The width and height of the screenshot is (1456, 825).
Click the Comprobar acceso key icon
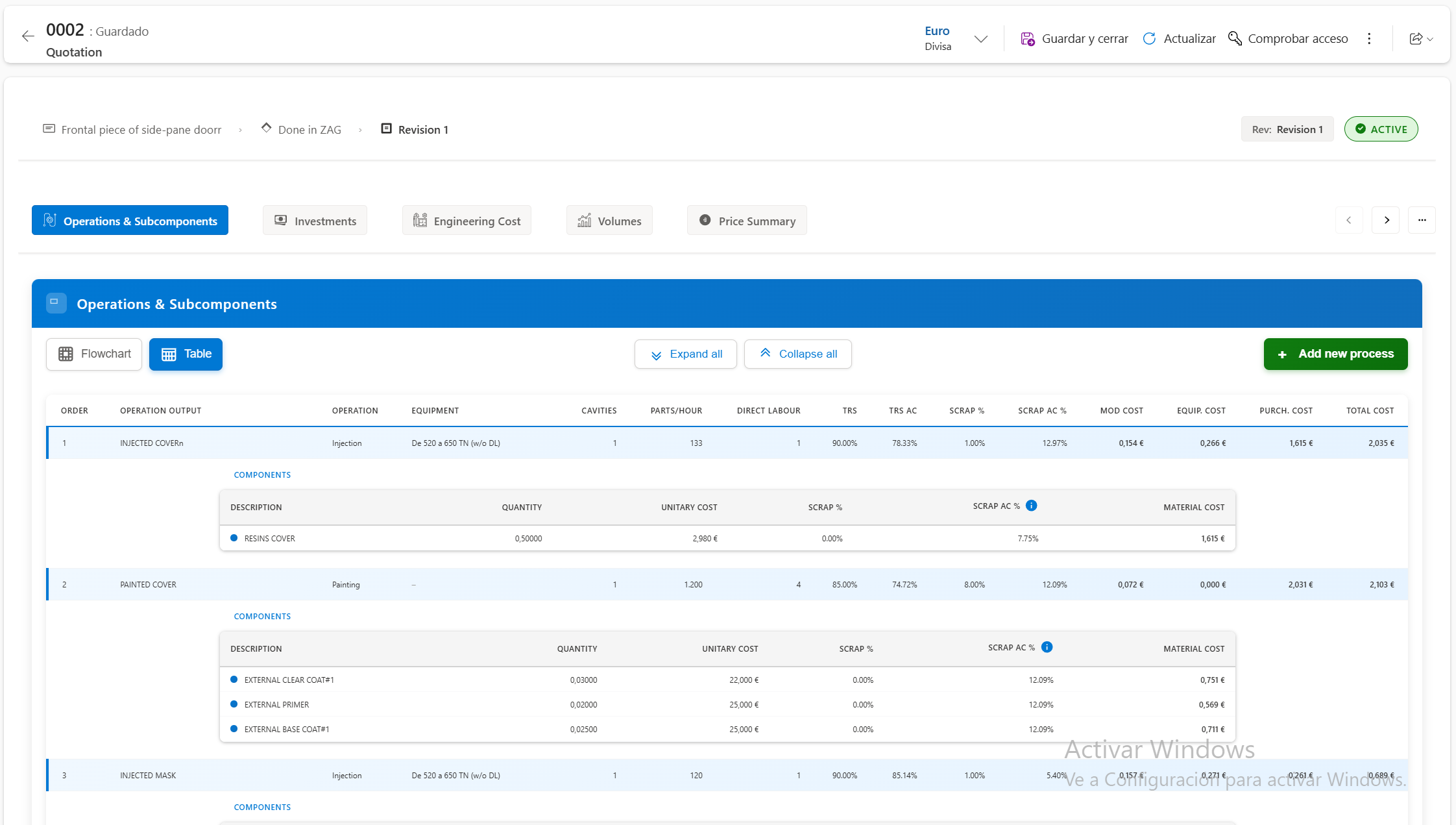[1235, 39]
